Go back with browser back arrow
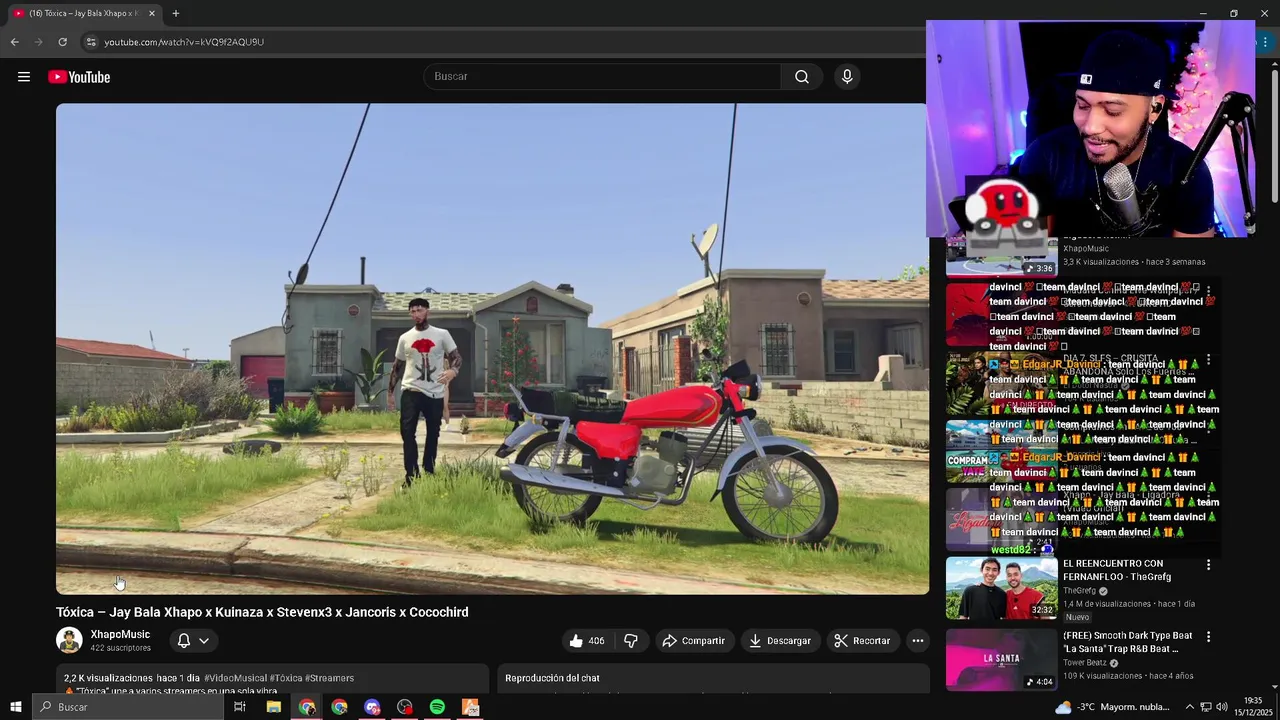Viewport: 1280px width, 720px height. [x=14, y=42]
